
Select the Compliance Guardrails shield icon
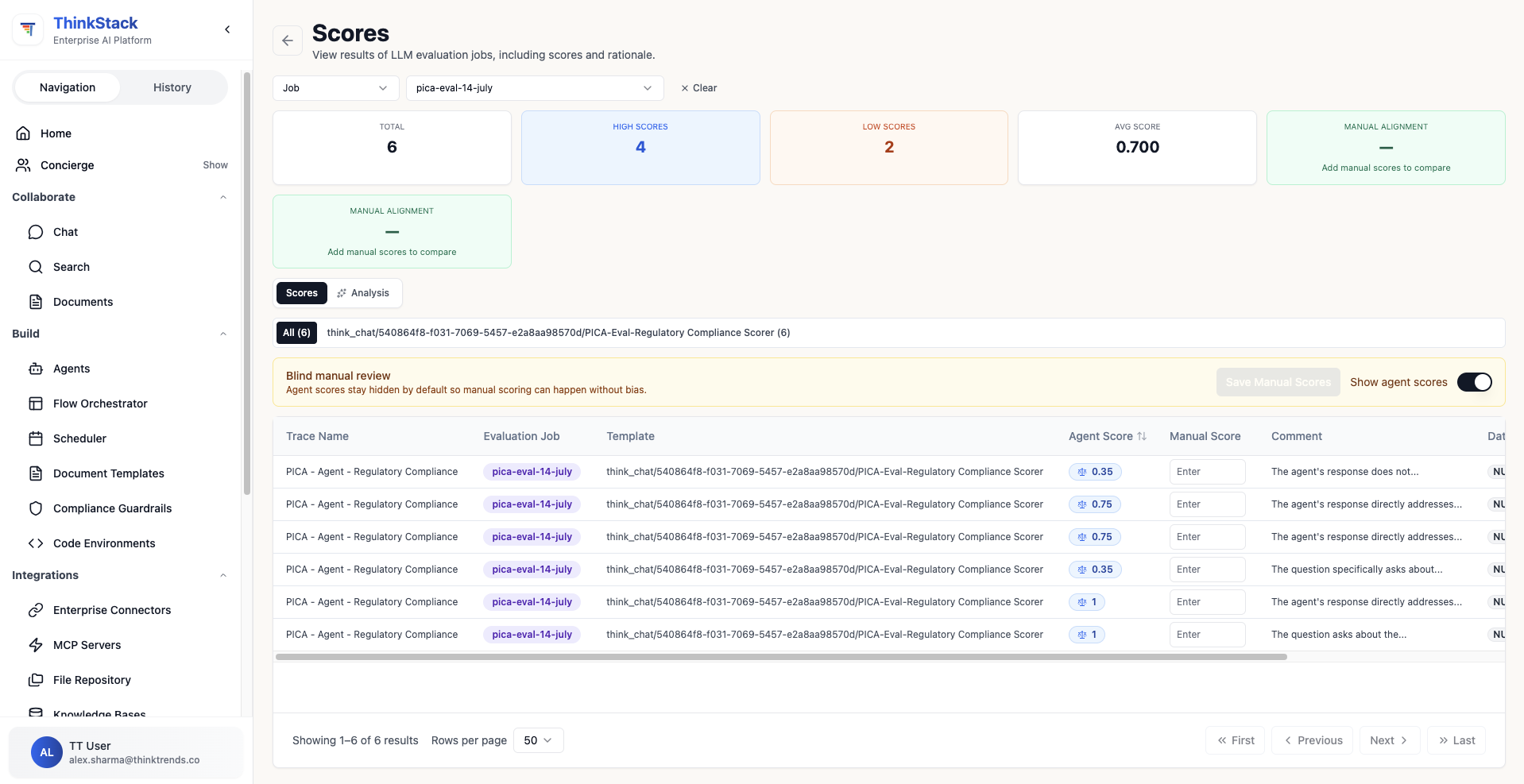tap(36, 508)
